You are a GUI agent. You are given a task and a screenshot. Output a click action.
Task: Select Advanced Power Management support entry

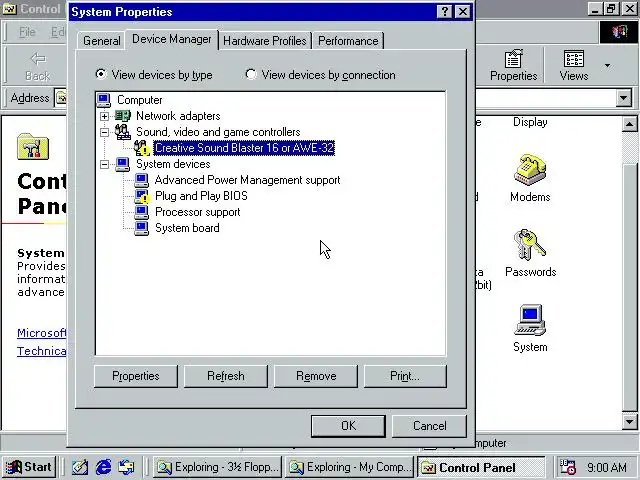(247, 180)
